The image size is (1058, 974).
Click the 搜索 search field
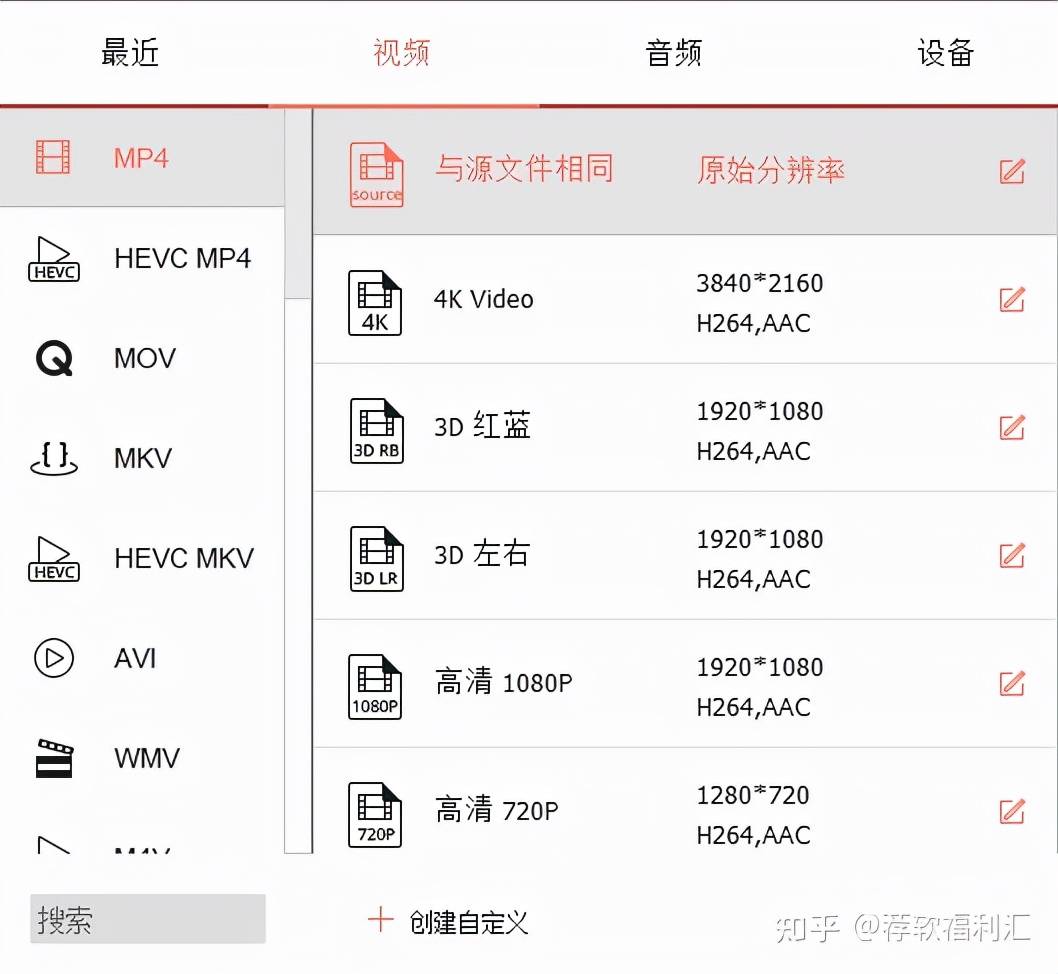pyautogui.click(x=148, y=919)
